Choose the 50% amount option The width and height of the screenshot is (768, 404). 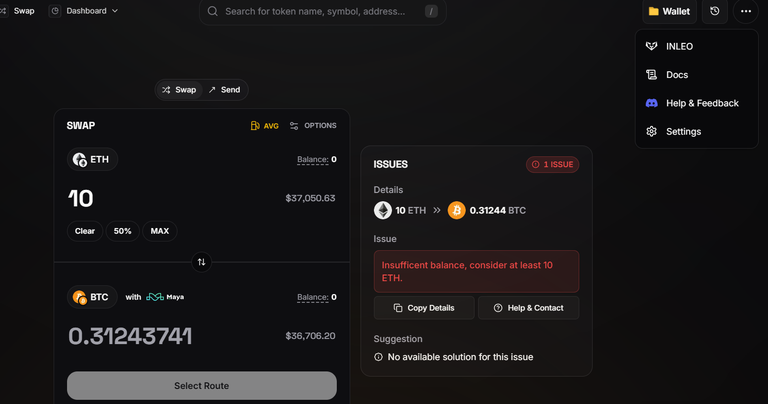(x=122, y=231)
